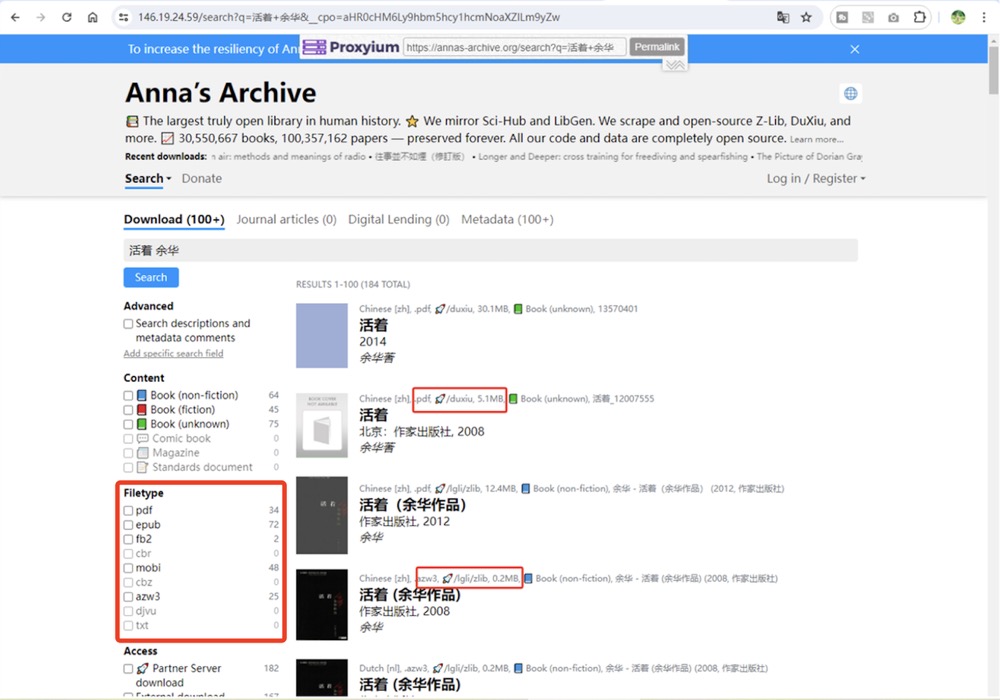This screenshot has height=700, width=1000.
Task: Check the azw3 filetype filter
Action: tap(128, 597)
